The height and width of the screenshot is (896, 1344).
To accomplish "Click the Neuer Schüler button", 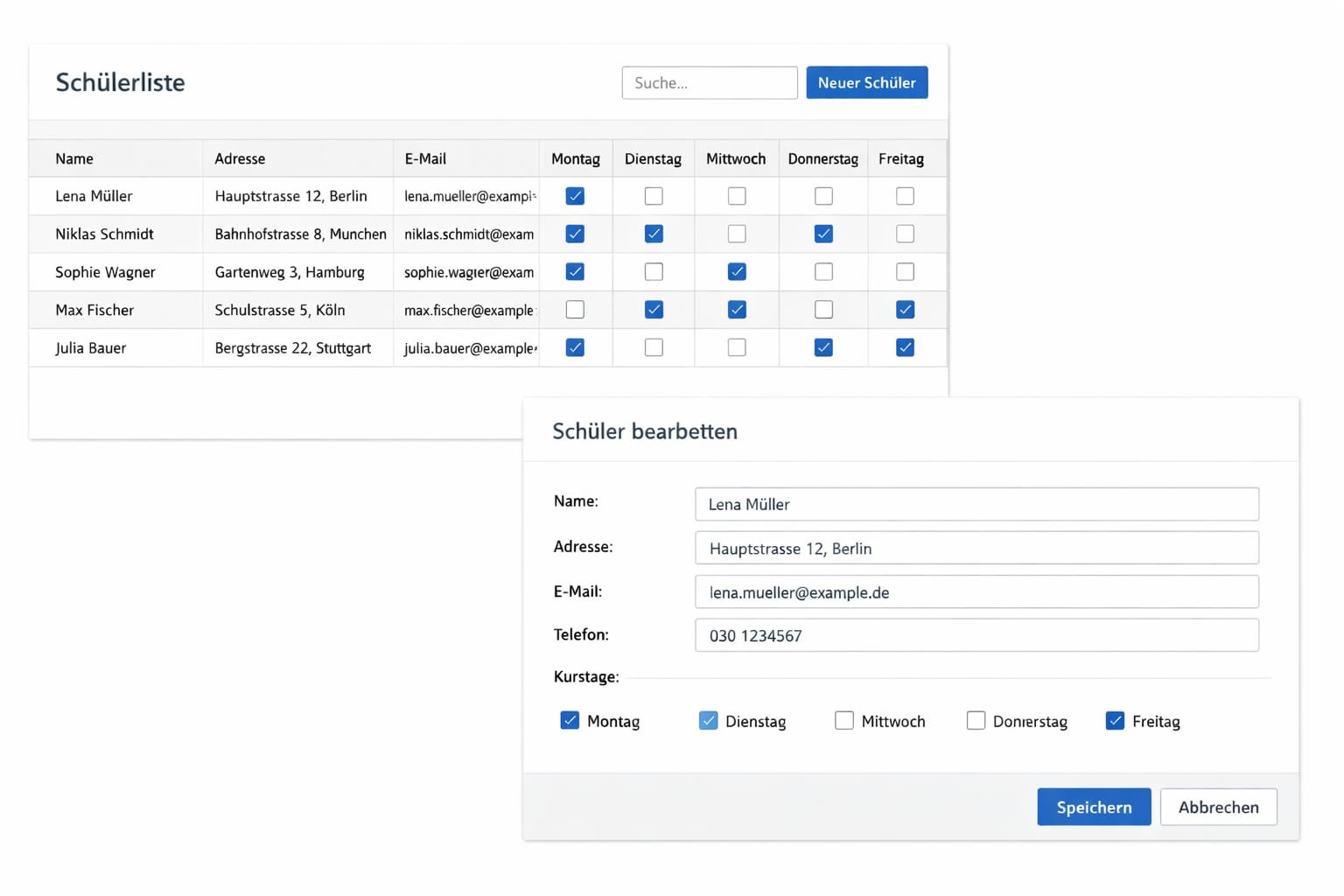I will click(x=866, y=83).
